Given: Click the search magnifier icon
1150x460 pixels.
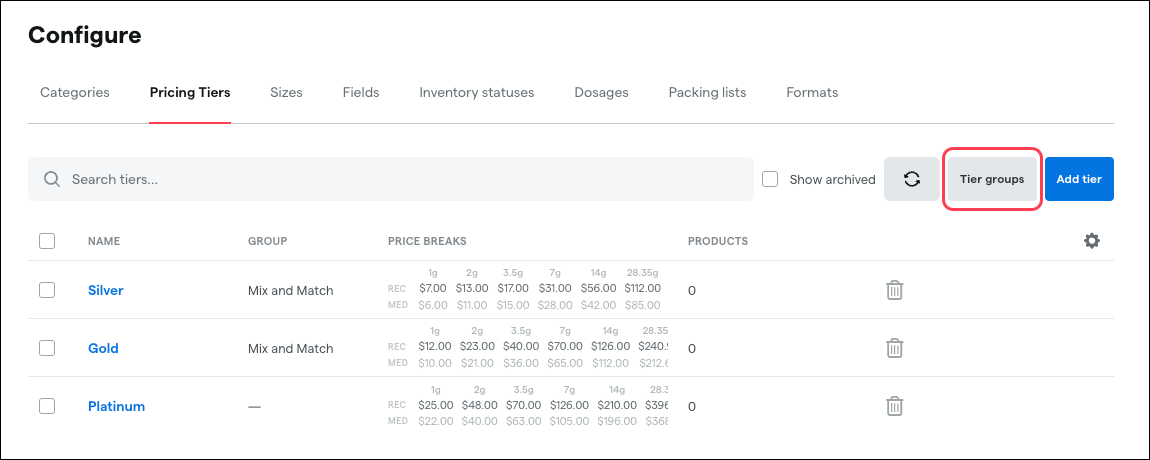Looking at the screenshot, I should [51, 179].
